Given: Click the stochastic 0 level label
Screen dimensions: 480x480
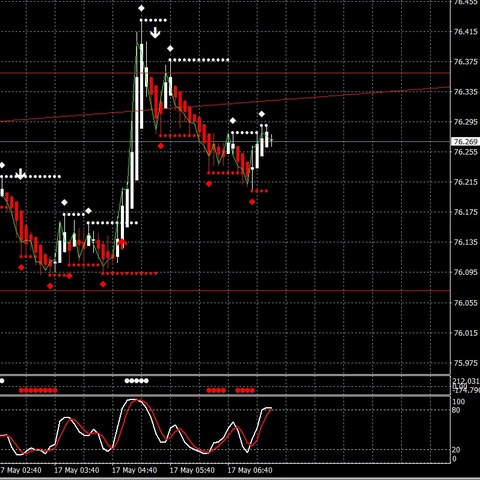Looking at the screenshot, I should [454, 459].
